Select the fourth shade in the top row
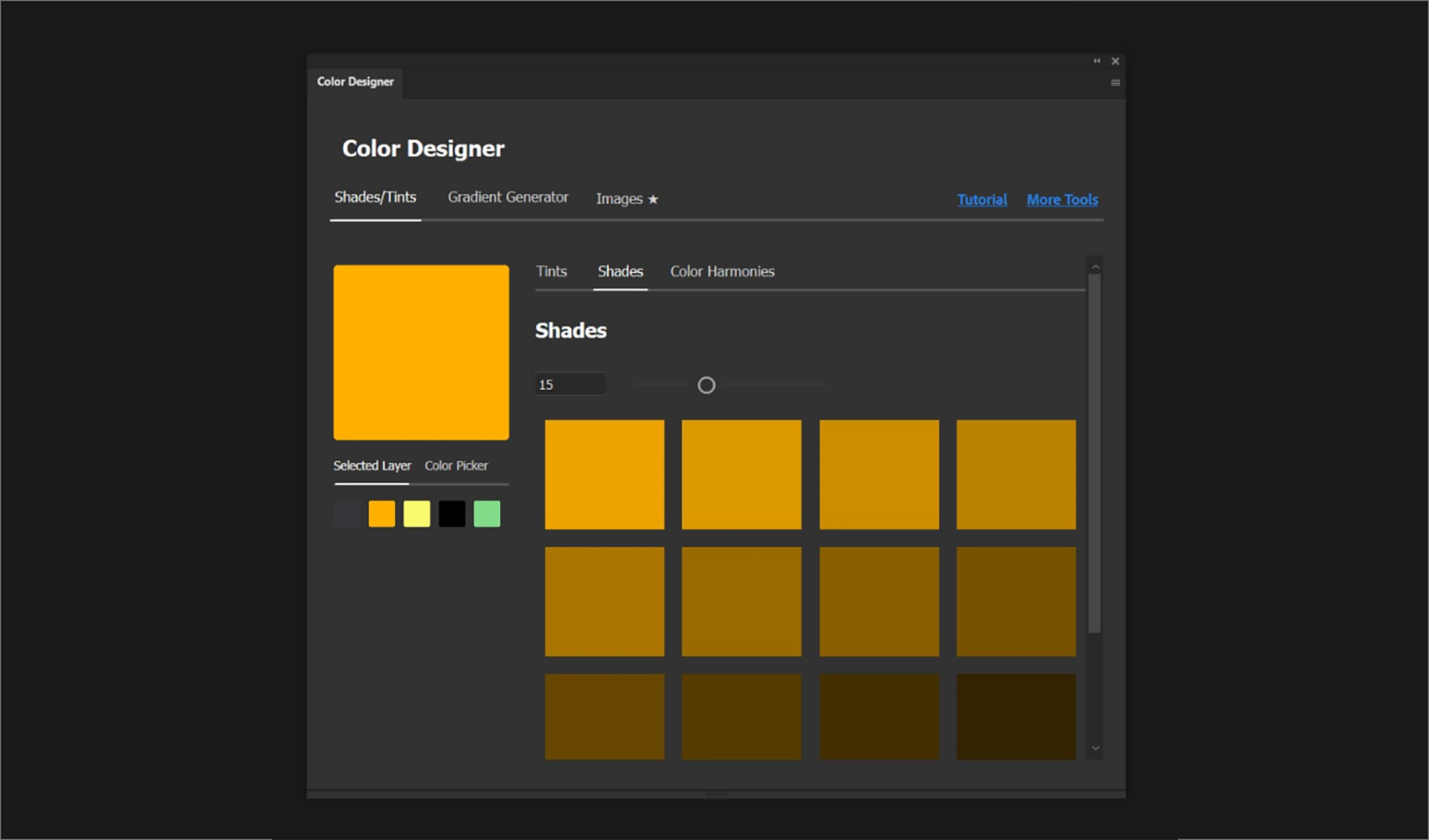The height and width of the screenshot is (840, 1429). point(1016,475)
